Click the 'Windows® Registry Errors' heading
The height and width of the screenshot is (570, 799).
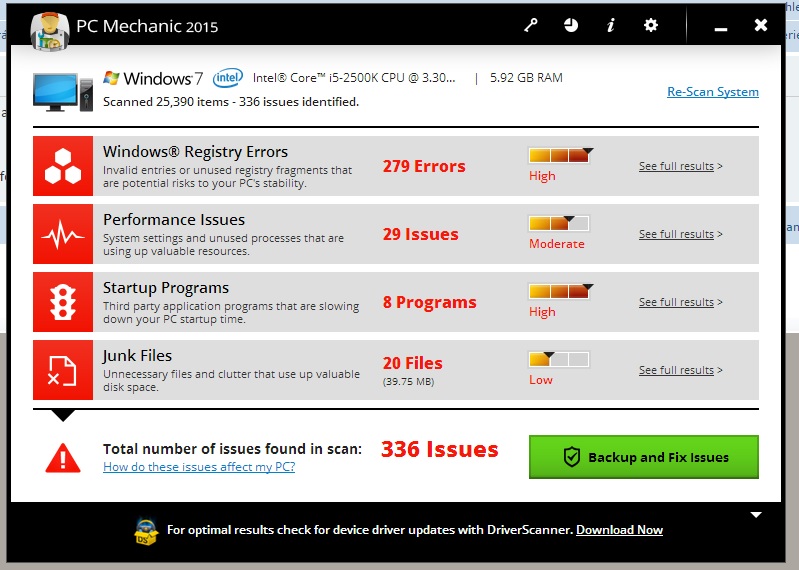195,152
